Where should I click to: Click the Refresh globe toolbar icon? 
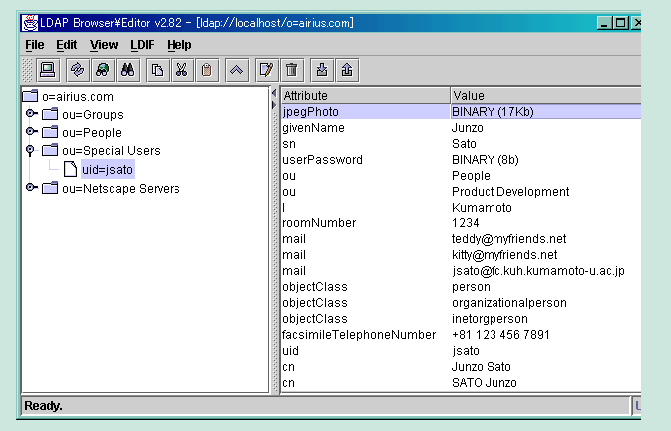tap(102, 70)
